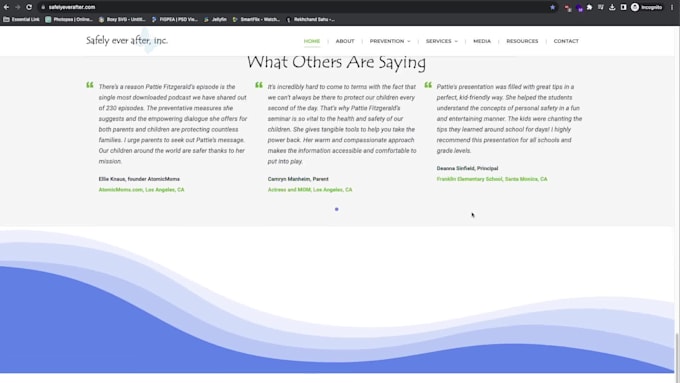Click the name 'Deanna Sinfield, Principal'
The image size is (680, 383).
[x=468, y=168]
